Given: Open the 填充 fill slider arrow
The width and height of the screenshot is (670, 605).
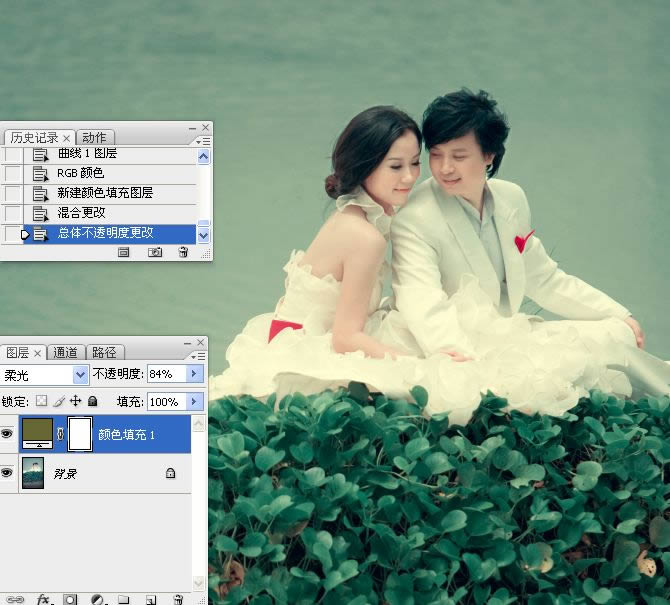Looking at the screenshot, I should [195, 401].
